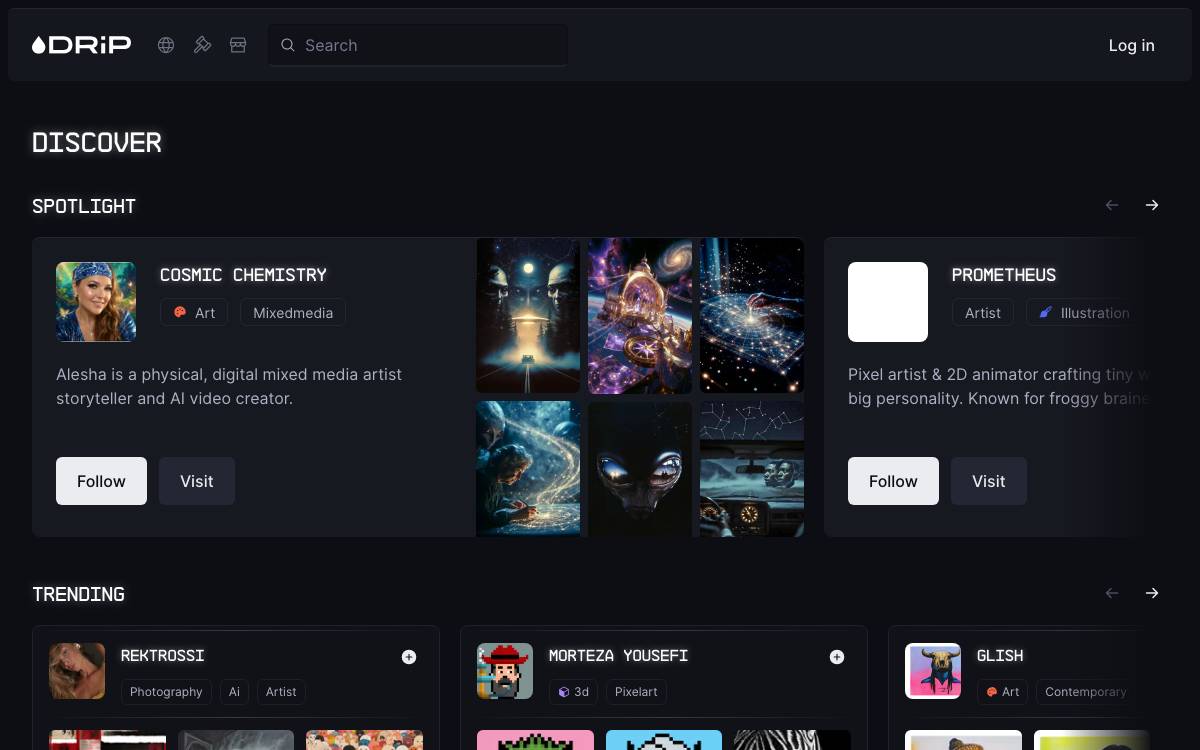1200x750 pixels.
Task: Open the car dashboard constellation artwork
Action: (752, 469)
